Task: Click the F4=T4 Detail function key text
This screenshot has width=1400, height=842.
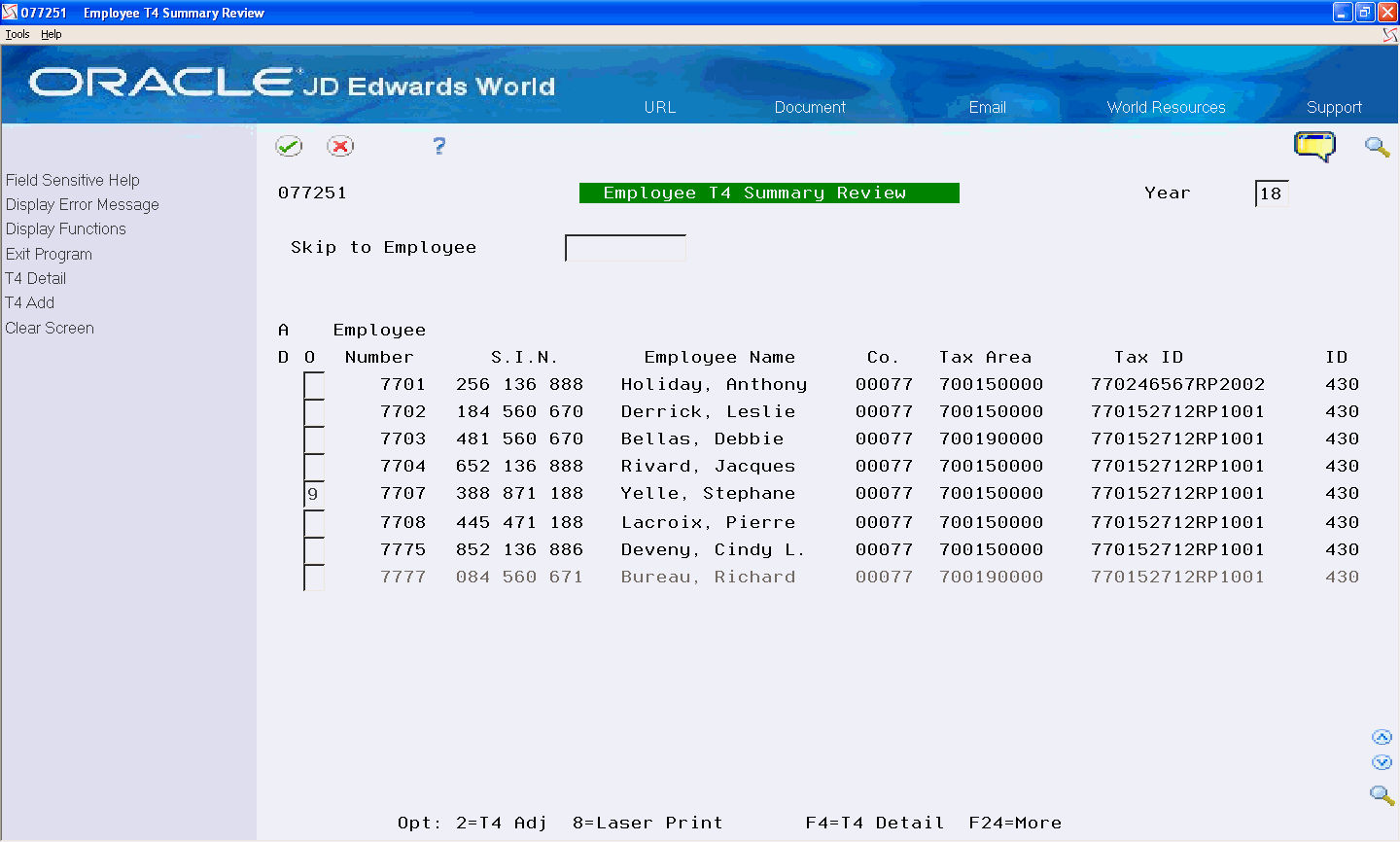Action: (x=875, y=824)
